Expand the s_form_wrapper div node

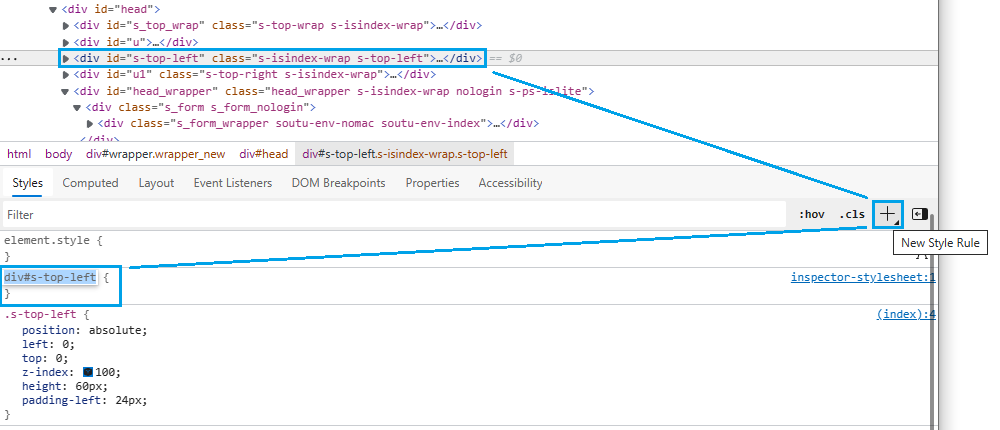89,124
